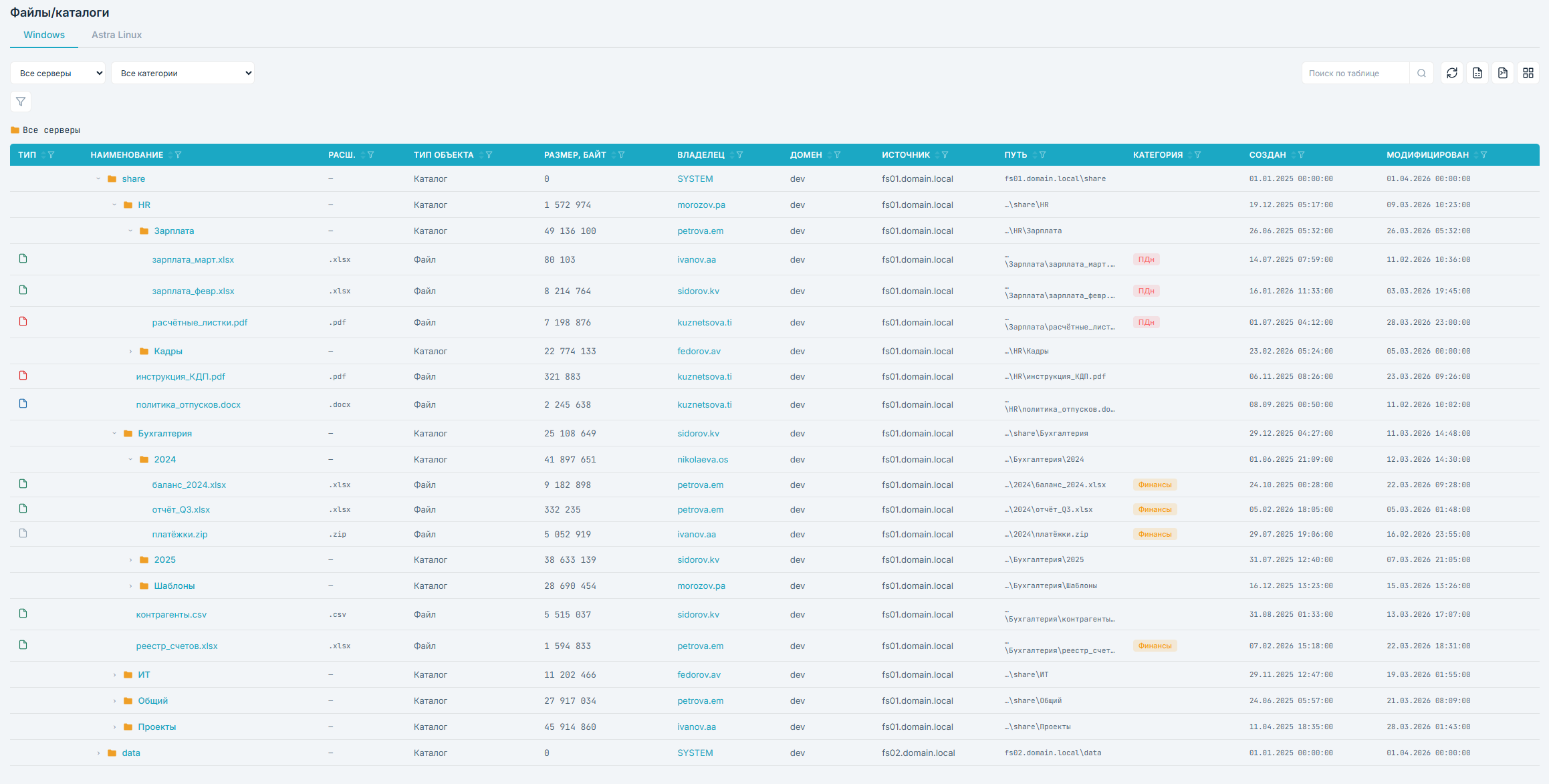
Task: Select the Windows tab
Action: coord(44,35)
